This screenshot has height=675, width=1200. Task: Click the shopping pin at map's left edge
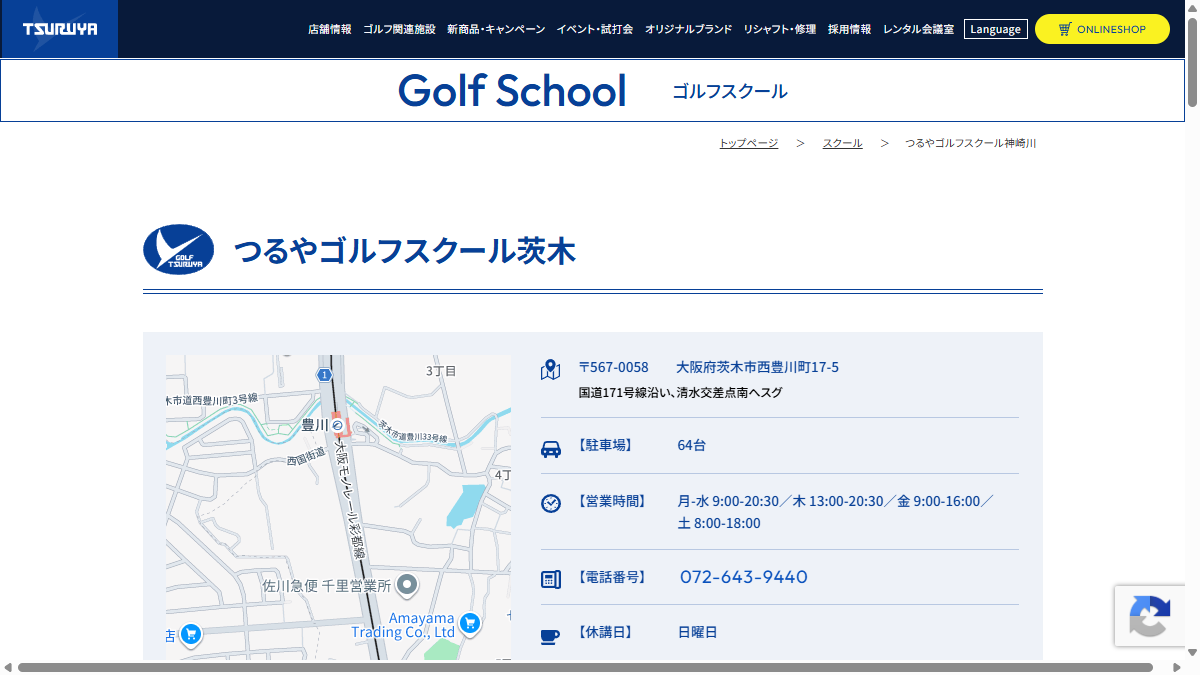(x=191, y=634)
